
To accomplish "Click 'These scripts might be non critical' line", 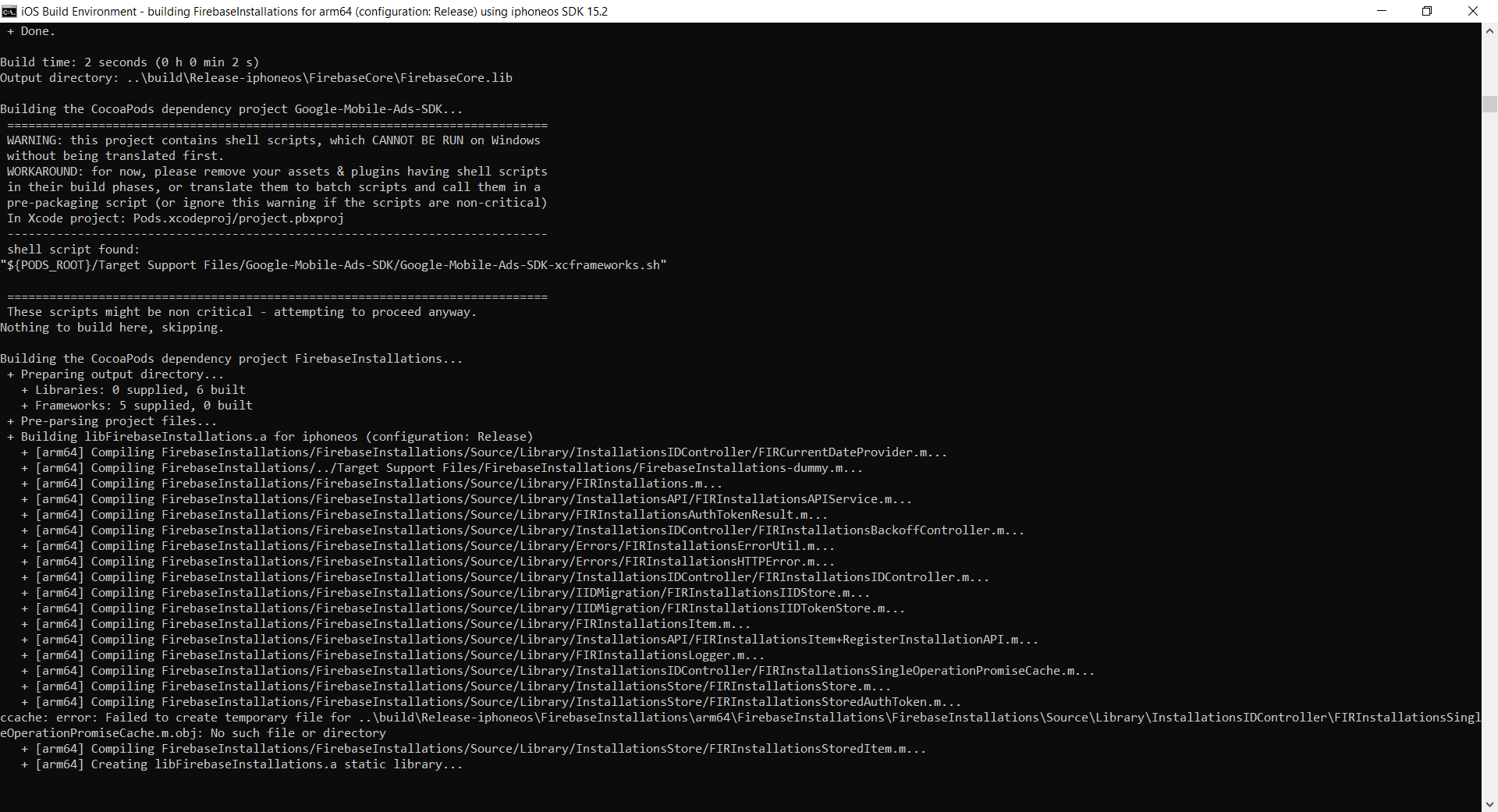I will pos(242,312).
